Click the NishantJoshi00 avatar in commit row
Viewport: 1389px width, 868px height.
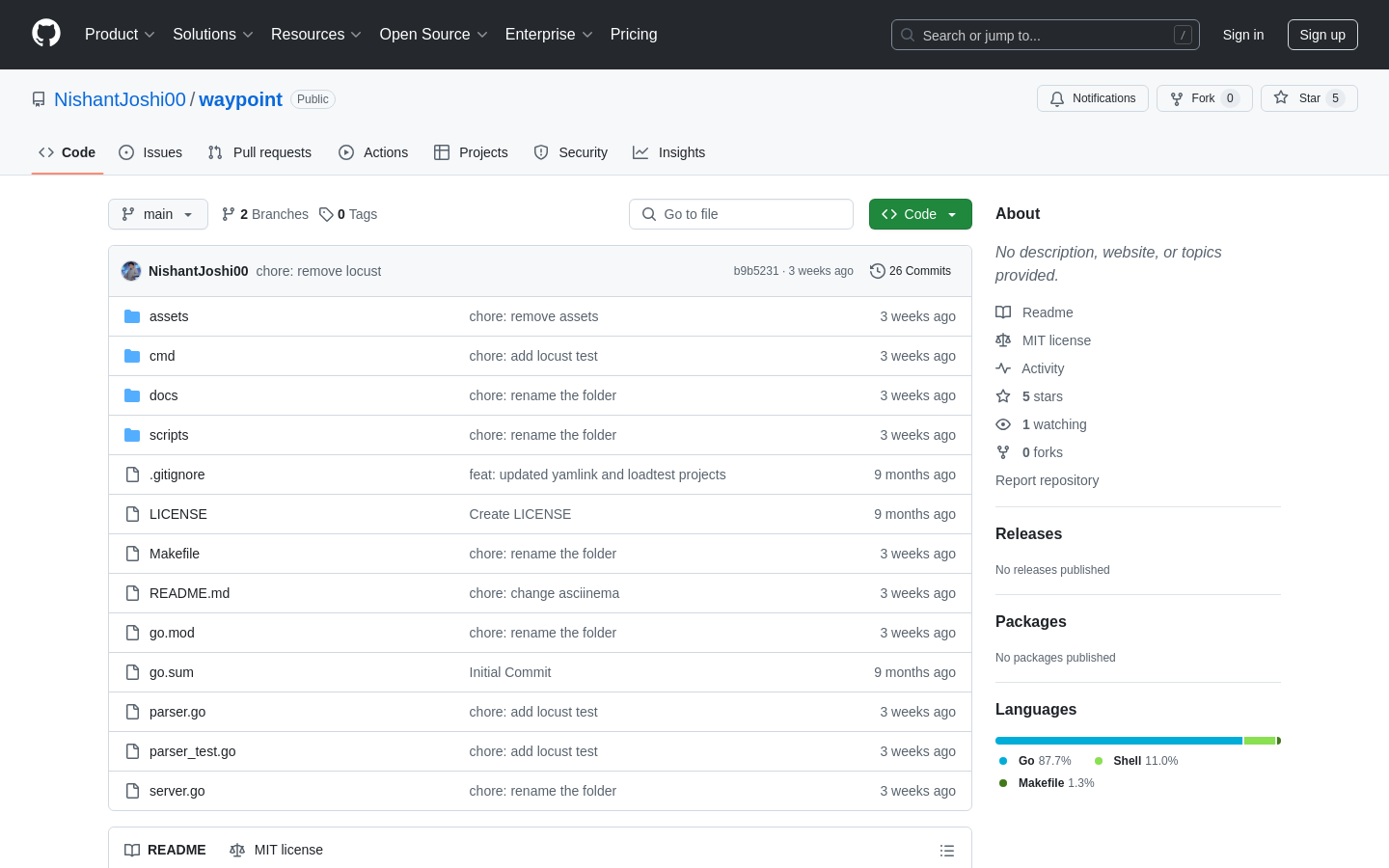(131, 271)
